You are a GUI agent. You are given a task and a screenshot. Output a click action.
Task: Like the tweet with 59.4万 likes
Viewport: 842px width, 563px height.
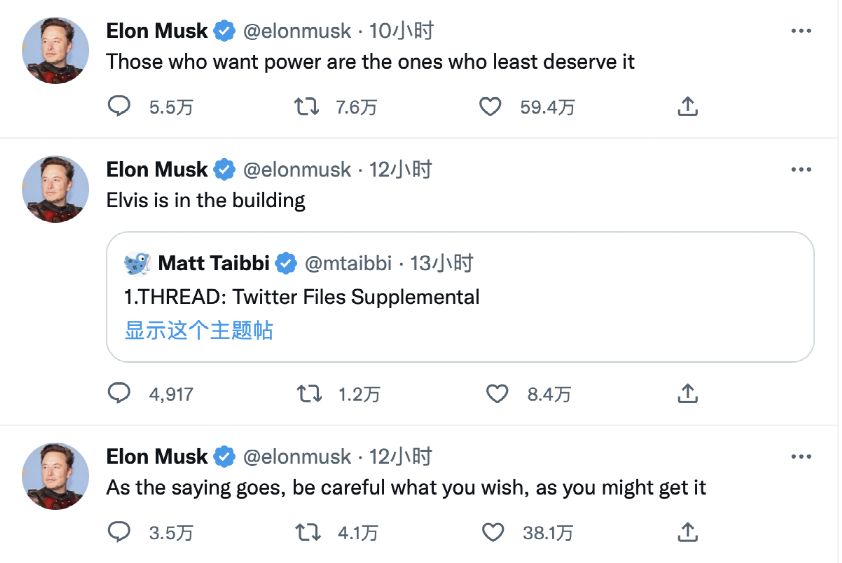490,106
